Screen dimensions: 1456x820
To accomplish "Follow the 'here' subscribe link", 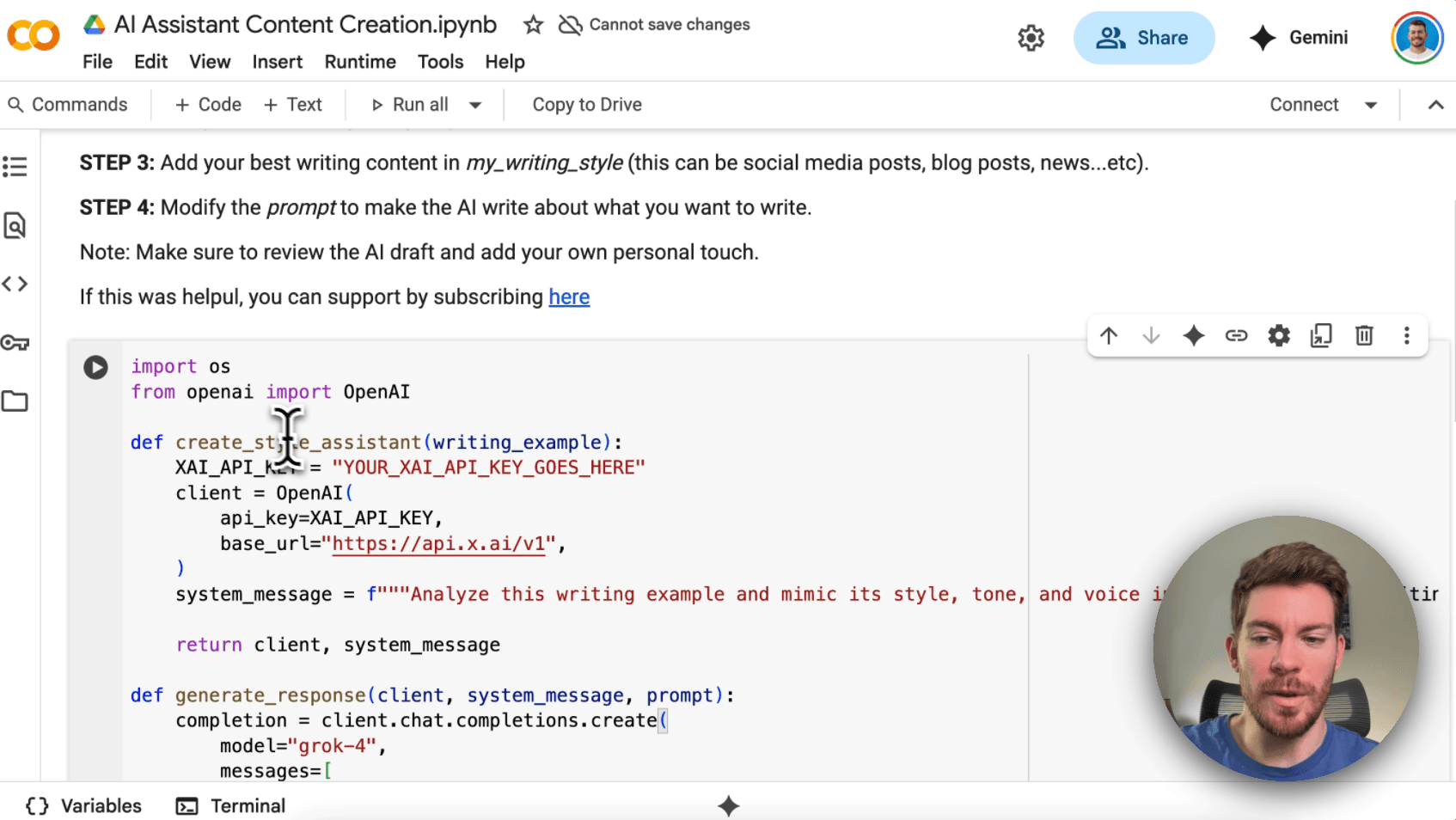I will [569, 297].
